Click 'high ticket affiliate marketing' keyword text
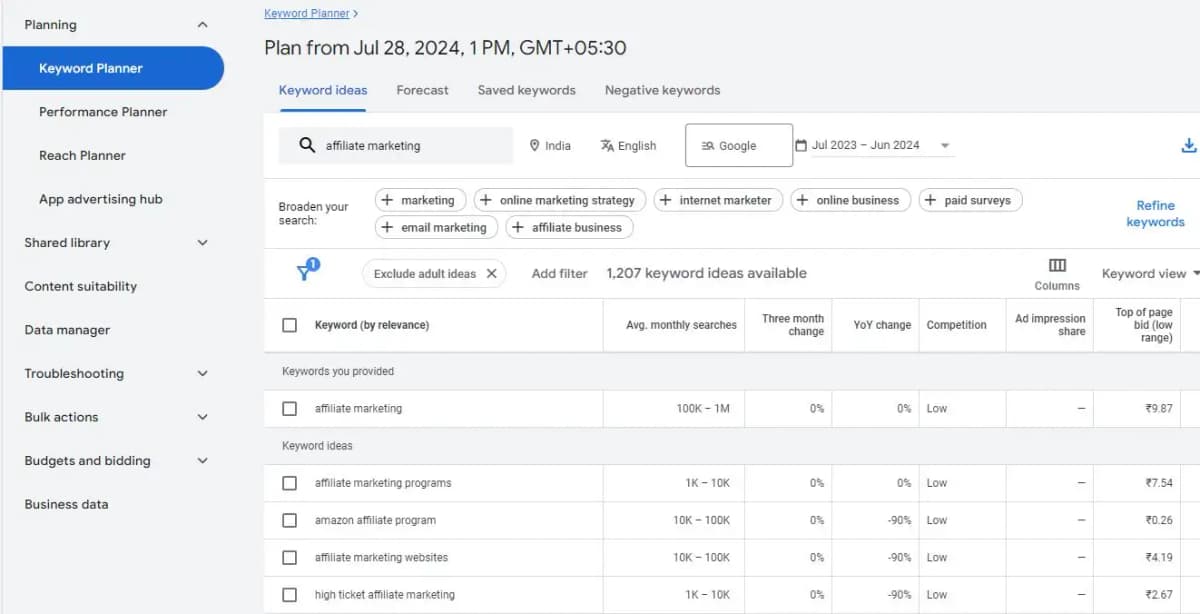This screenshot has height=614, width=1200. coord(384,594)
